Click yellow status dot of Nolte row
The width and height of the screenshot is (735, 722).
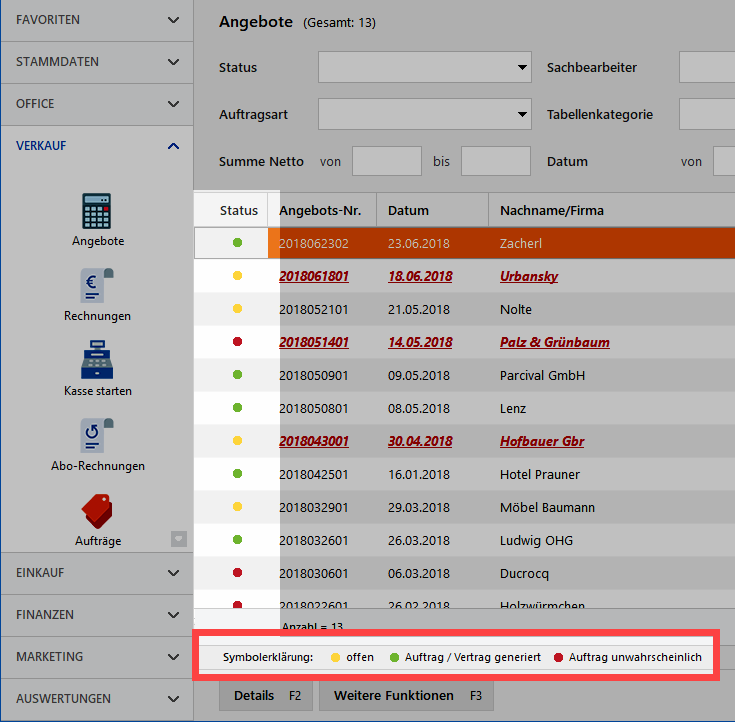tap(238, 308)
